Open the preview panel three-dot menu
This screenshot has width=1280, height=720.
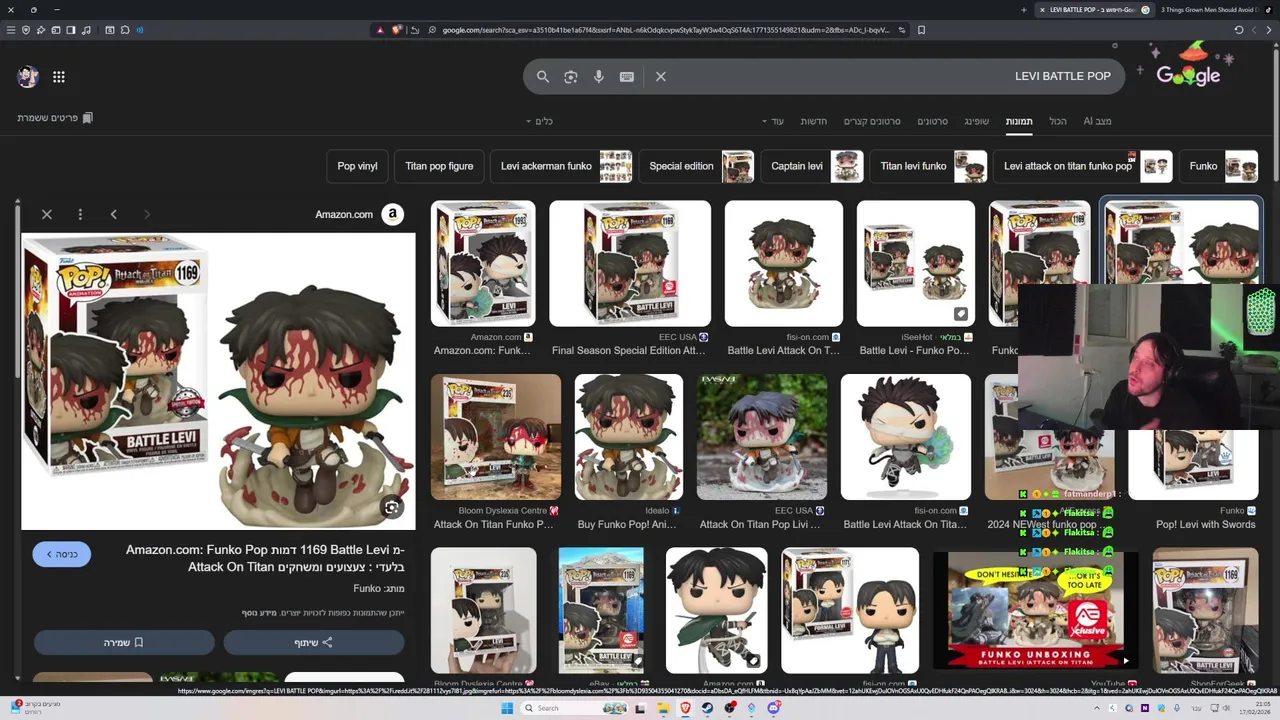tap(80, 214)
